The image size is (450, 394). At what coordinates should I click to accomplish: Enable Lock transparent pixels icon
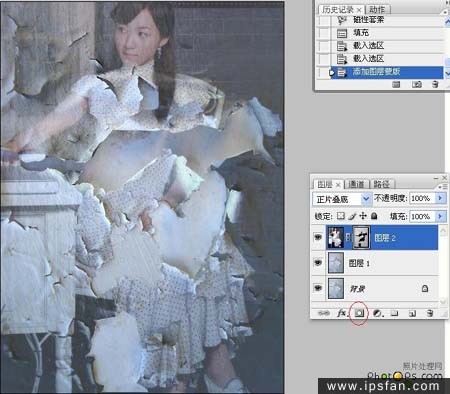[340, 216]
